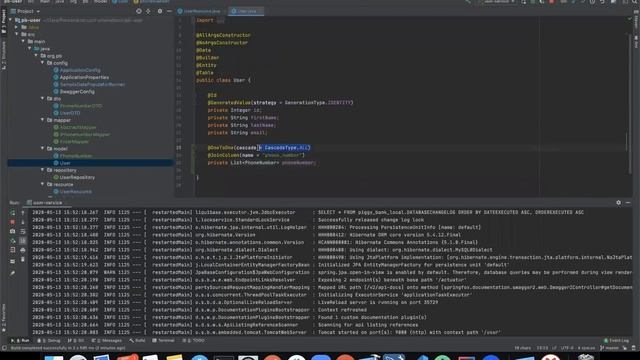Collapse the src folder
This screenshot has height=360, width=640.
17,34
